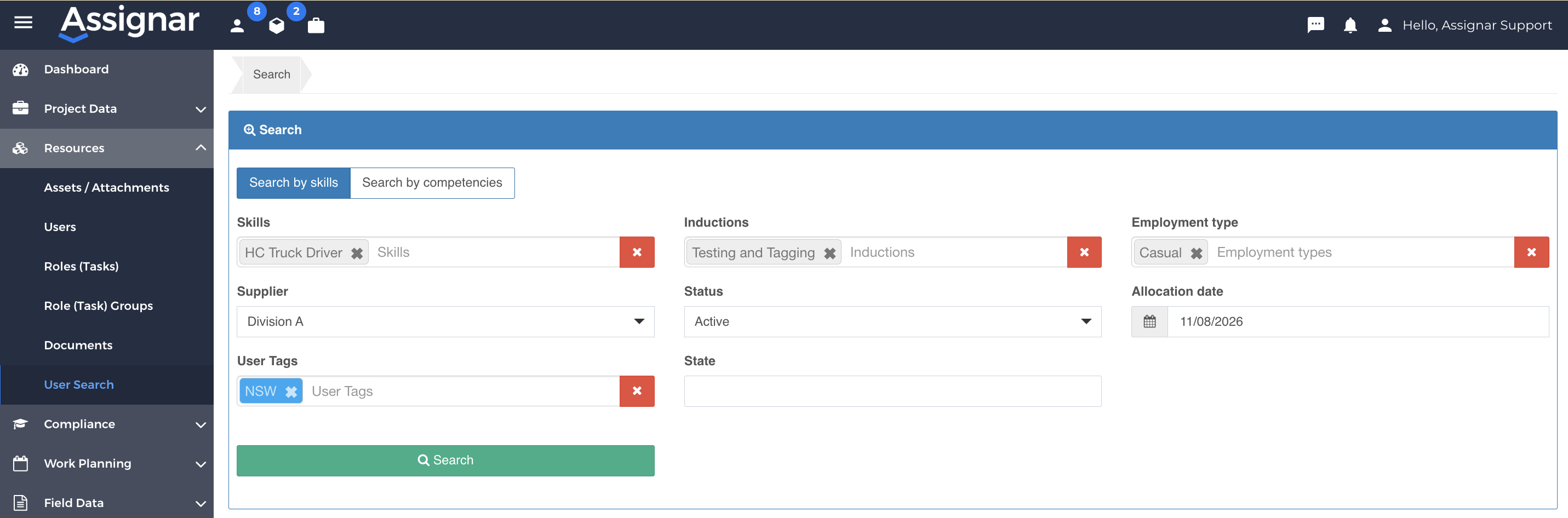Viewport: 1568px width, 518px height.
Task: Open Assets / Attachments
Action: 106,187
